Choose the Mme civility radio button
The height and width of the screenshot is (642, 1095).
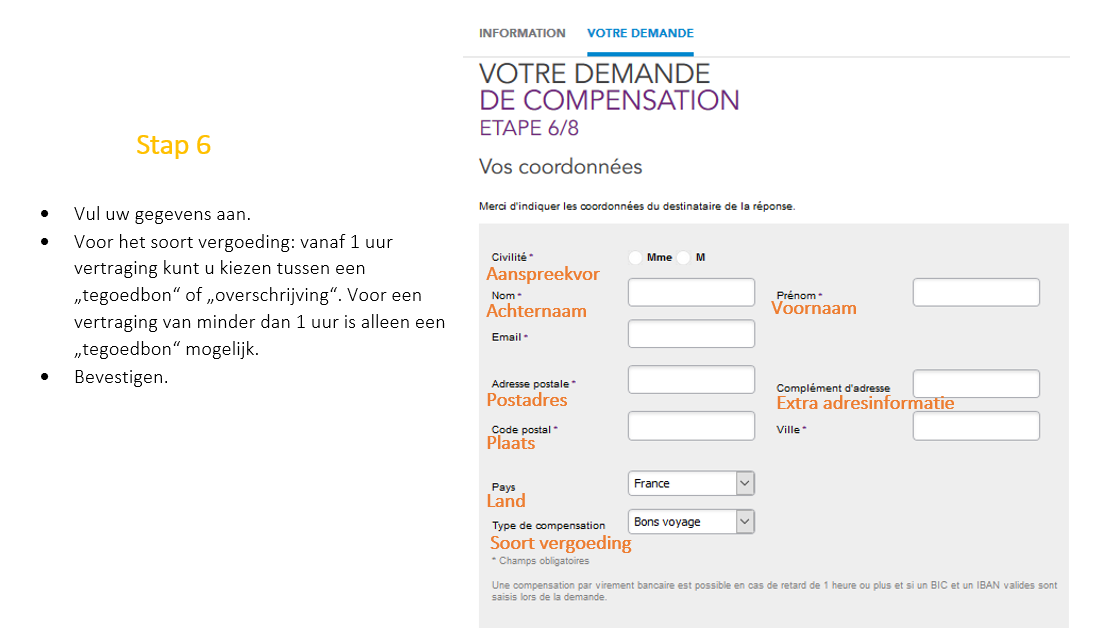click(x=636, y=258)
